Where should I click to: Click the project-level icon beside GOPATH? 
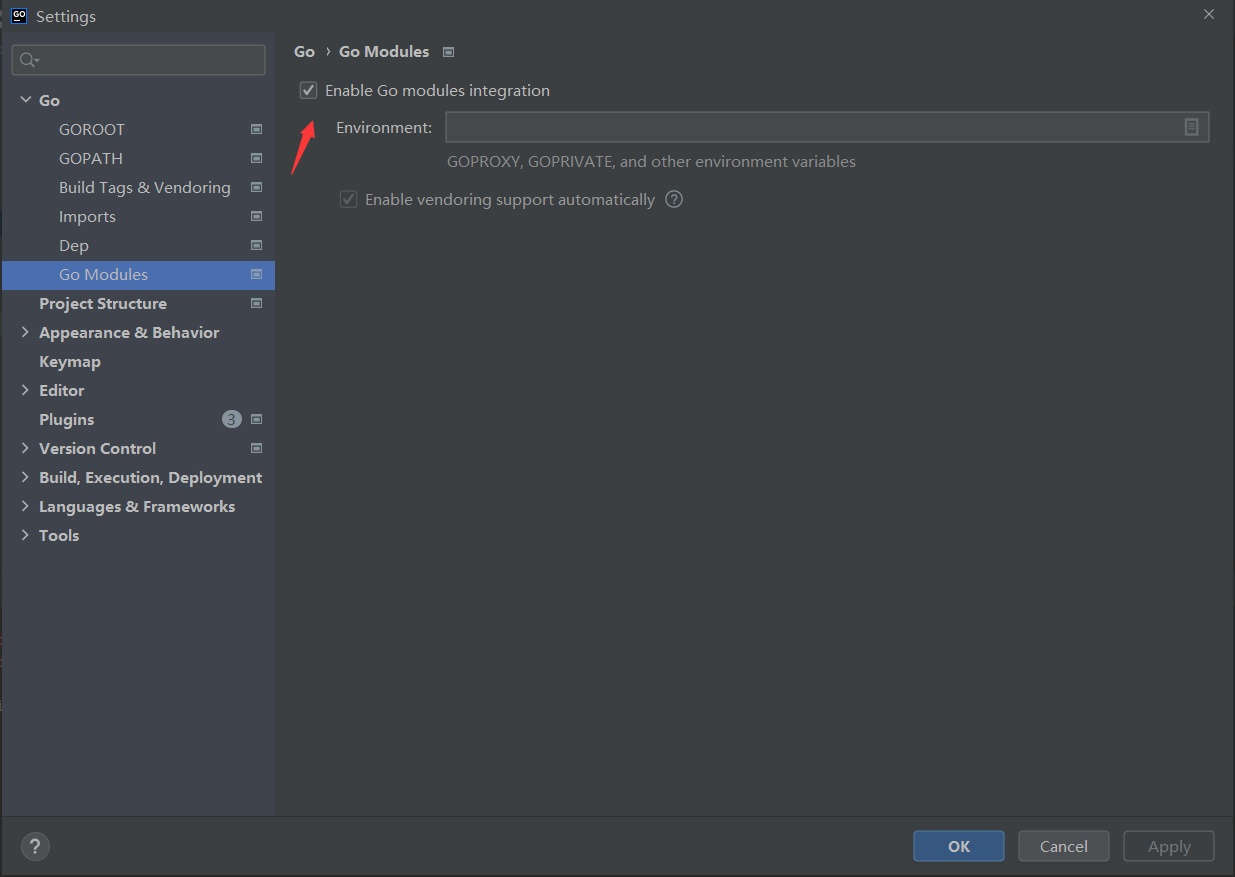pos(256,158)
